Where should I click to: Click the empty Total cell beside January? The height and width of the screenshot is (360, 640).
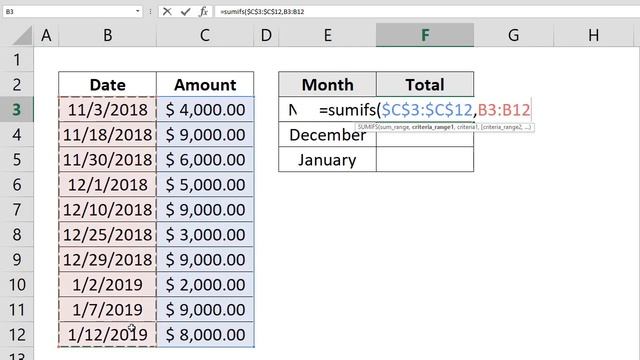coord(425,159)
